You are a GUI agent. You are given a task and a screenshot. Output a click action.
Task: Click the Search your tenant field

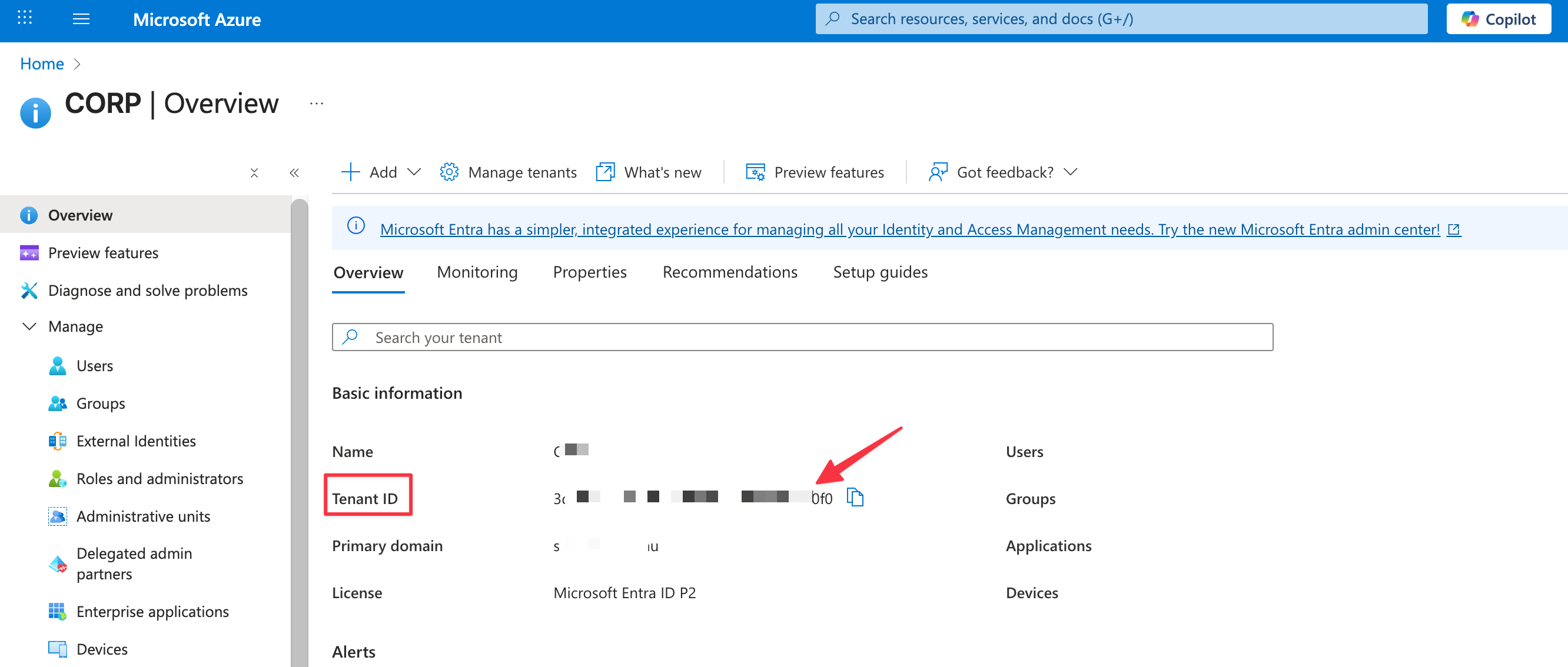[802, 338]
